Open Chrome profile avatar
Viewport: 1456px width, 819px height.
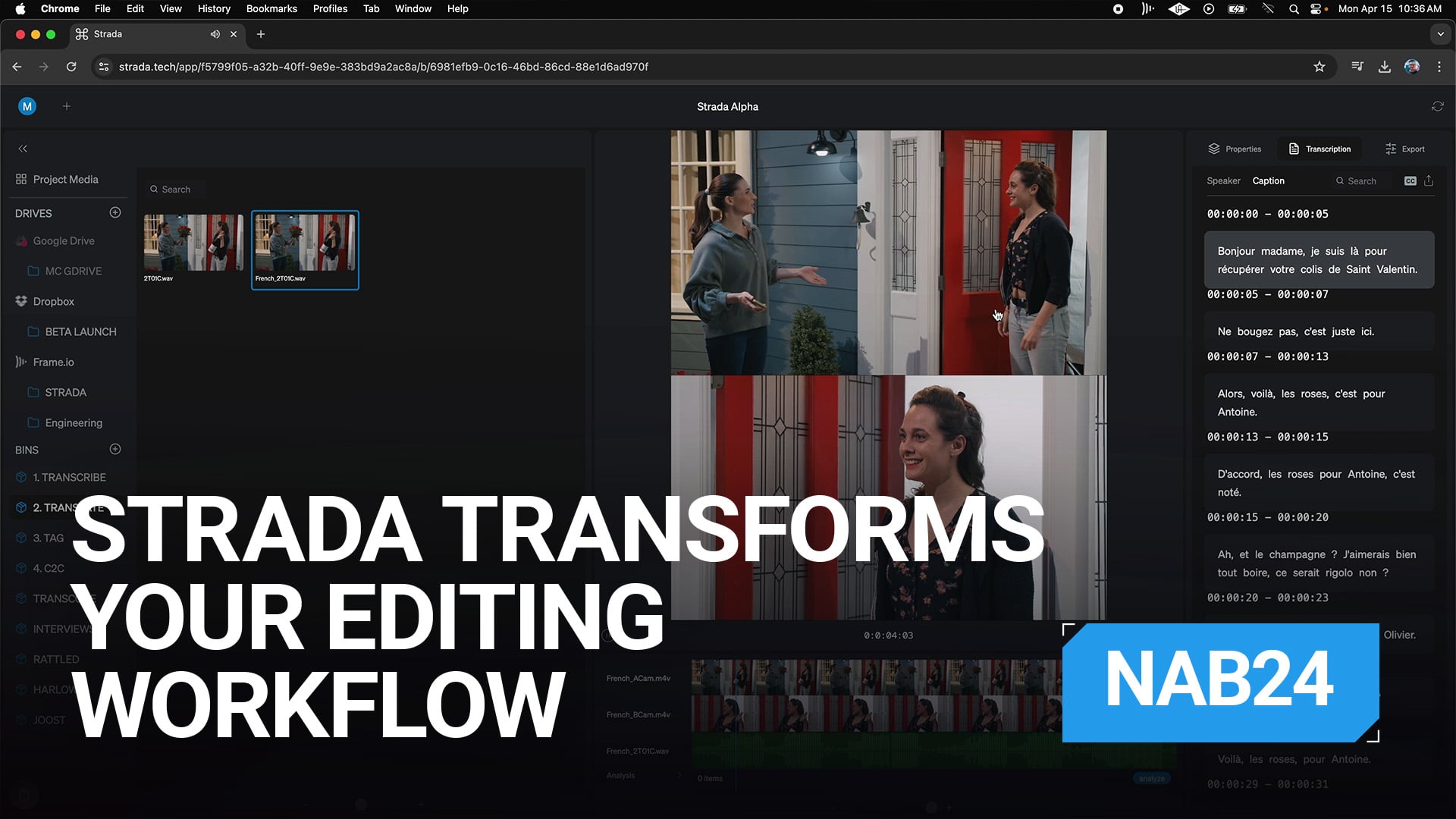click(x=1412, y=67)
